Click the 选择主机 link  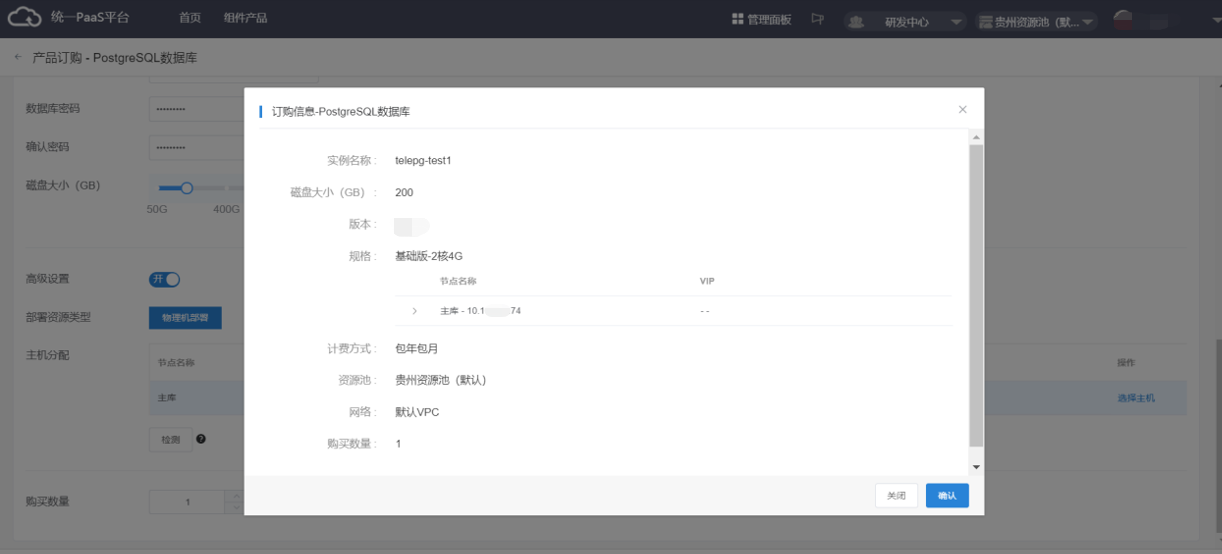tap(1136, 398)
